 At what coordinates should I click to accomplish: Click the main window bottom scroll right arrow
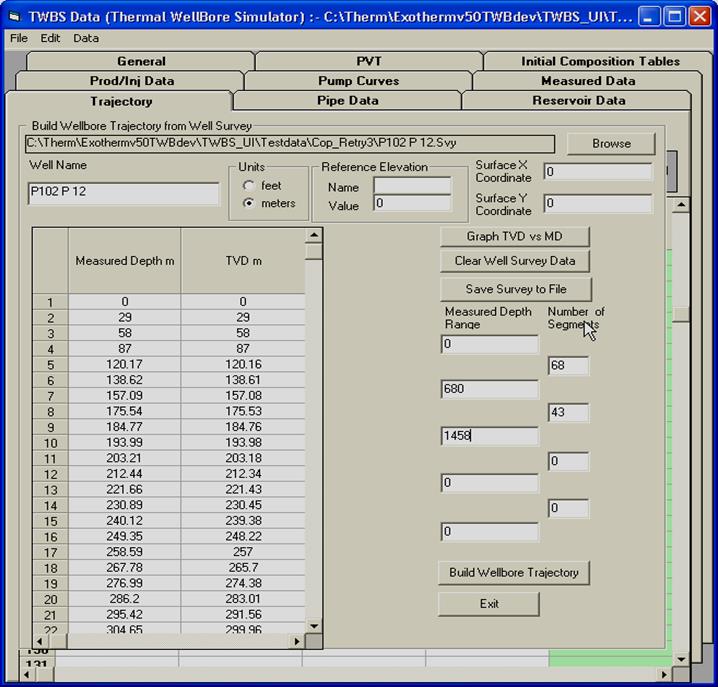pyautogui.click(x=664, y=675)
